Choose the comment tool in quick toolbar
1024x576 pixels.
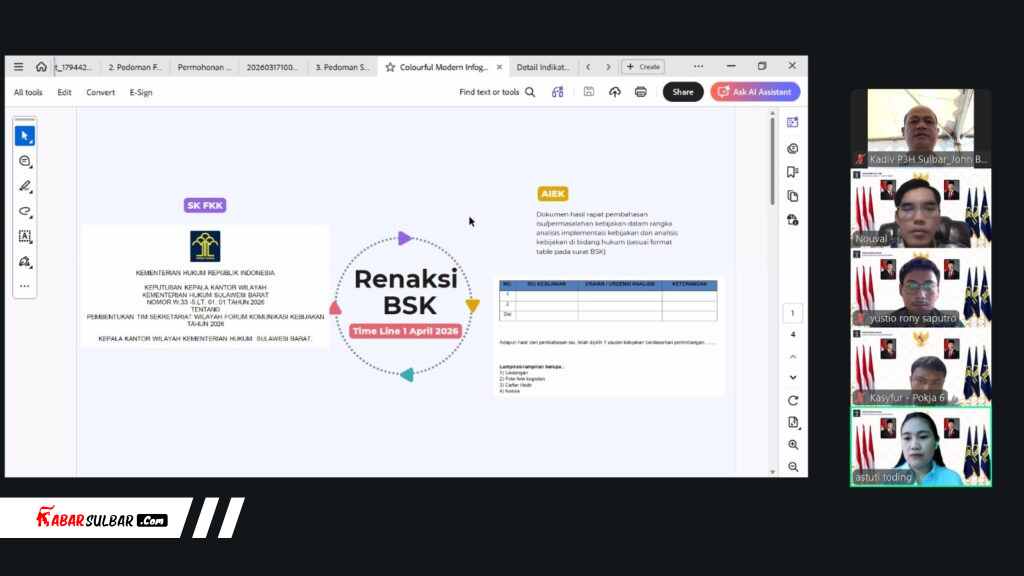click(x=24, y=161)
